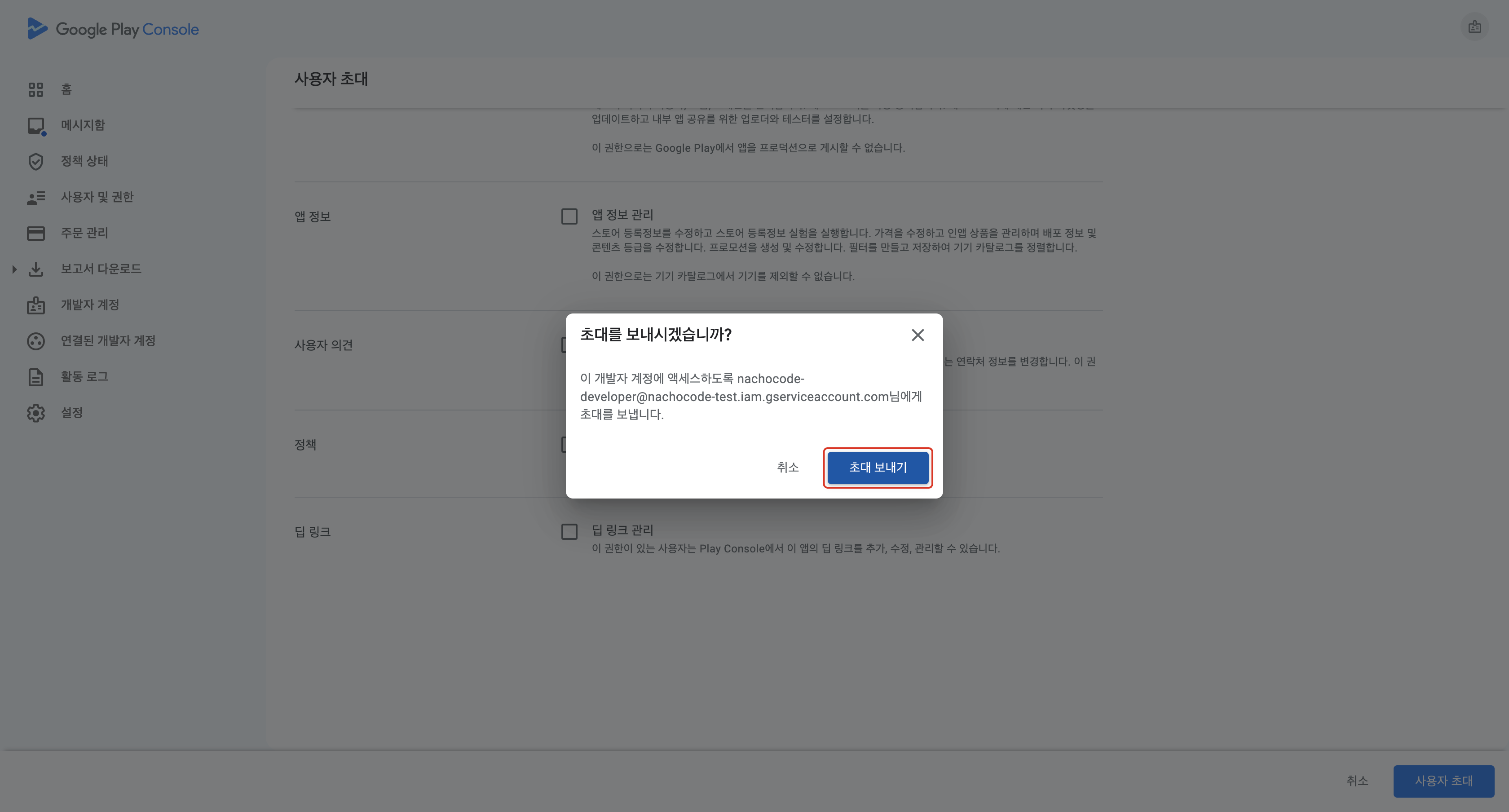Click the 개발자 계정 badge icon
This screenshot has width=1509, height=812.
point(36,305)
